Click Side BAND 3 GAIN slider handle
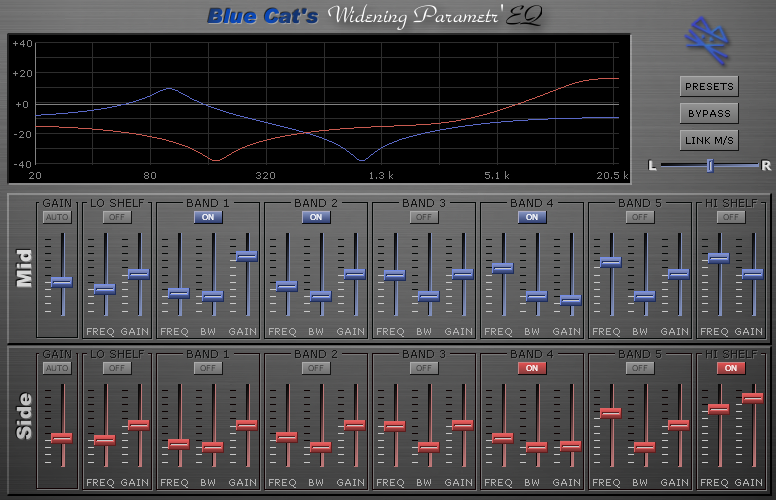This screenshot has width=776, height=500. [463, 425]
